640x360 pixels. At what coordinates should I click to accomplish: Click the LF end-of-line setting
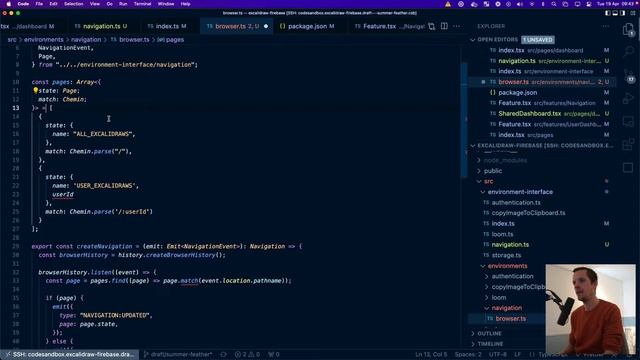(518, 354)
